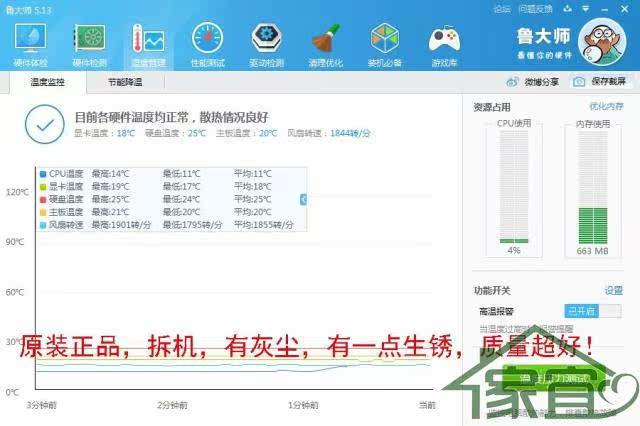Open 论坛 link in title bar
640x426 pixels.
[502, 9]
